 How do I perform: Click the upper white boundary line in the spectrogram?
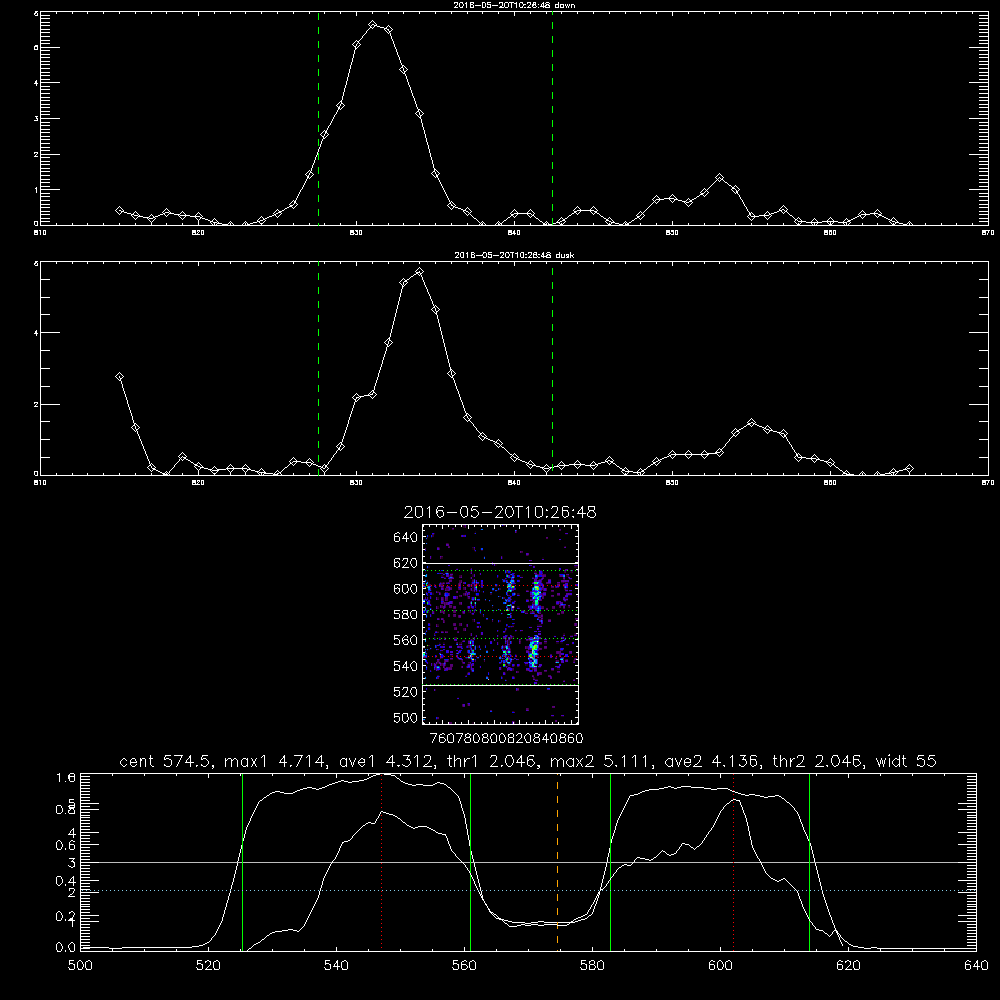[501, 563]
